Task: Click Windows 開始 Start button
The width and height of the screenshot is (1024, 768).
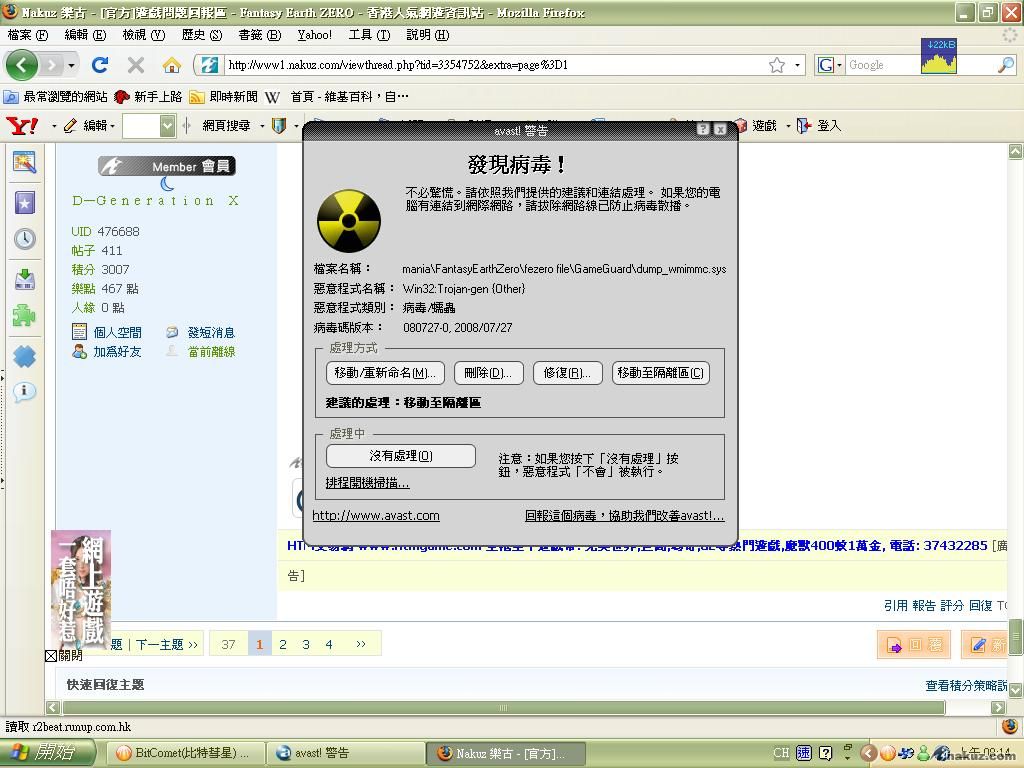Action: point(46,753)
